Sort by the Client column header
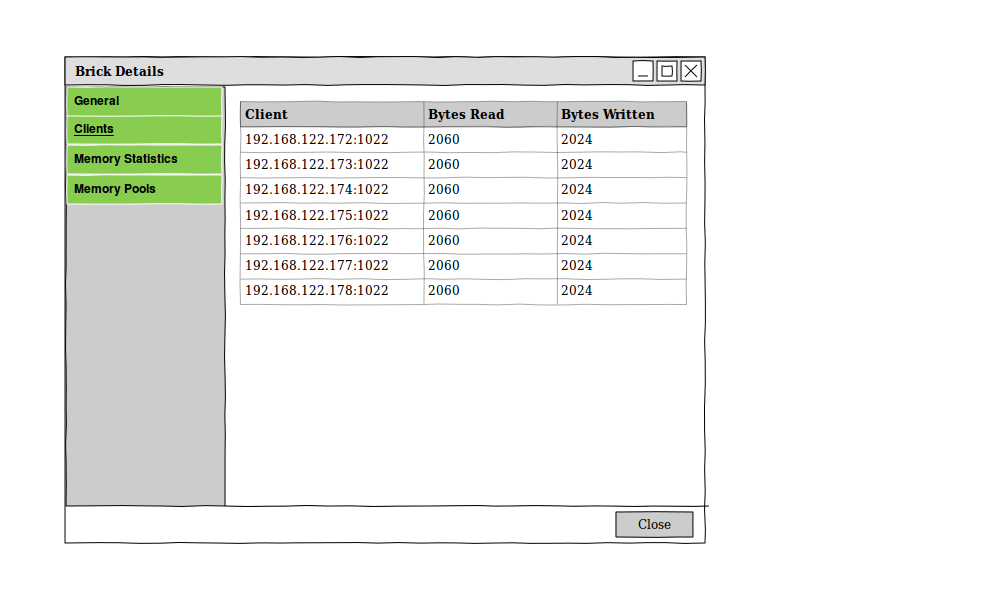Viewport: 997px width, 605px height. pos(331,114)
